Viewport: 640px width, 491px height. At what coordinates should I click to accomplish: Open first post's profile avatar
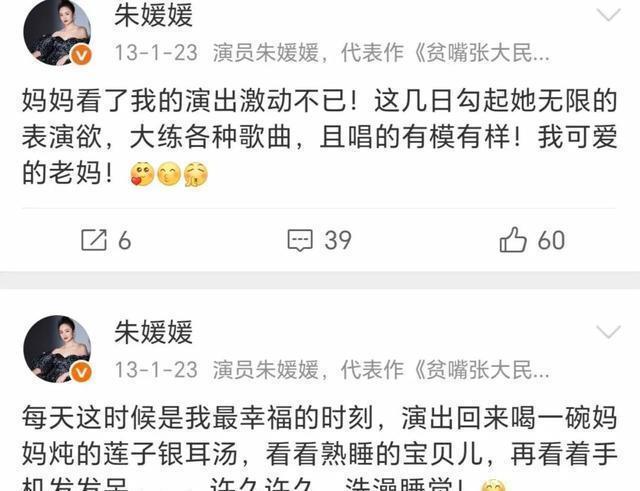coord(57,32)
